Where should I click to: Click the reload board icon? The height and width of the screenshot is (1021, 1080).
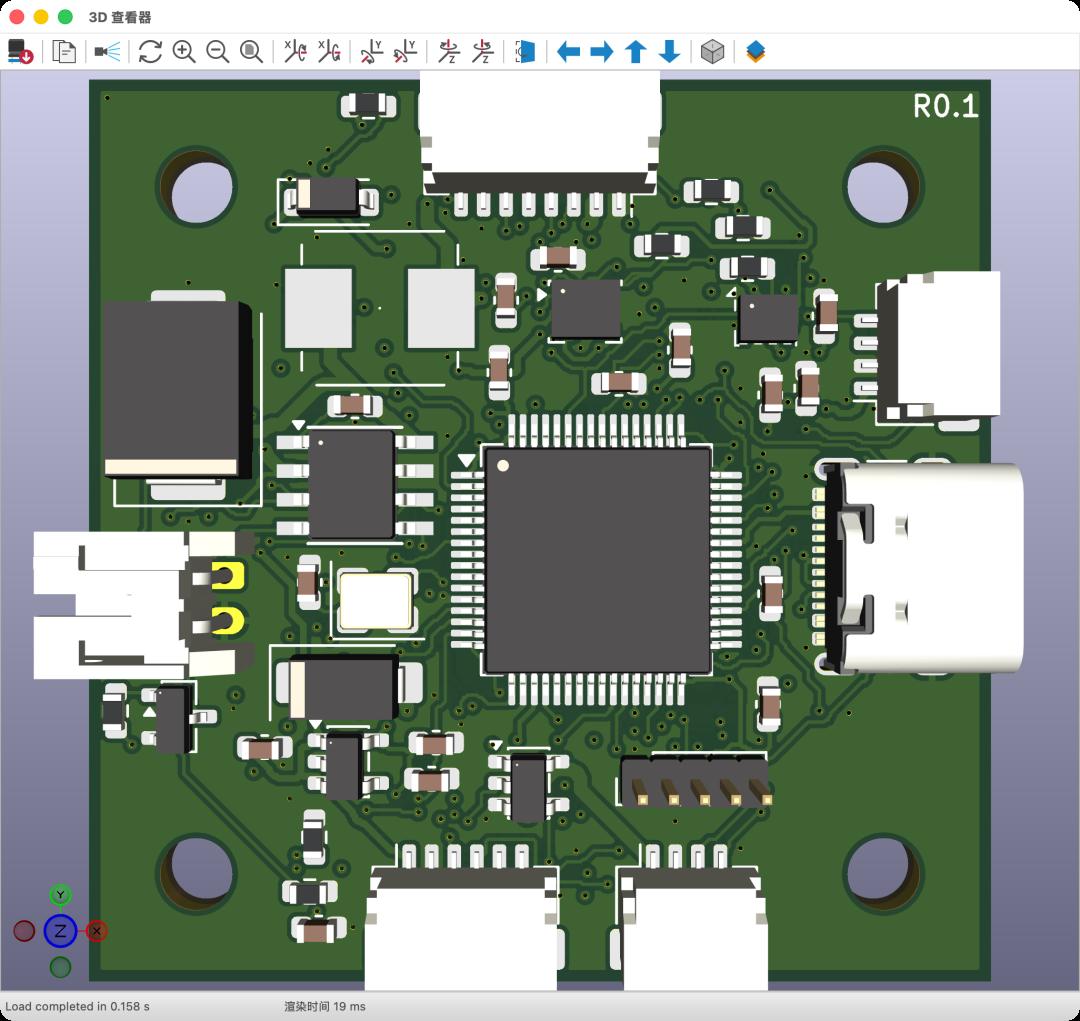coord(20,52)
